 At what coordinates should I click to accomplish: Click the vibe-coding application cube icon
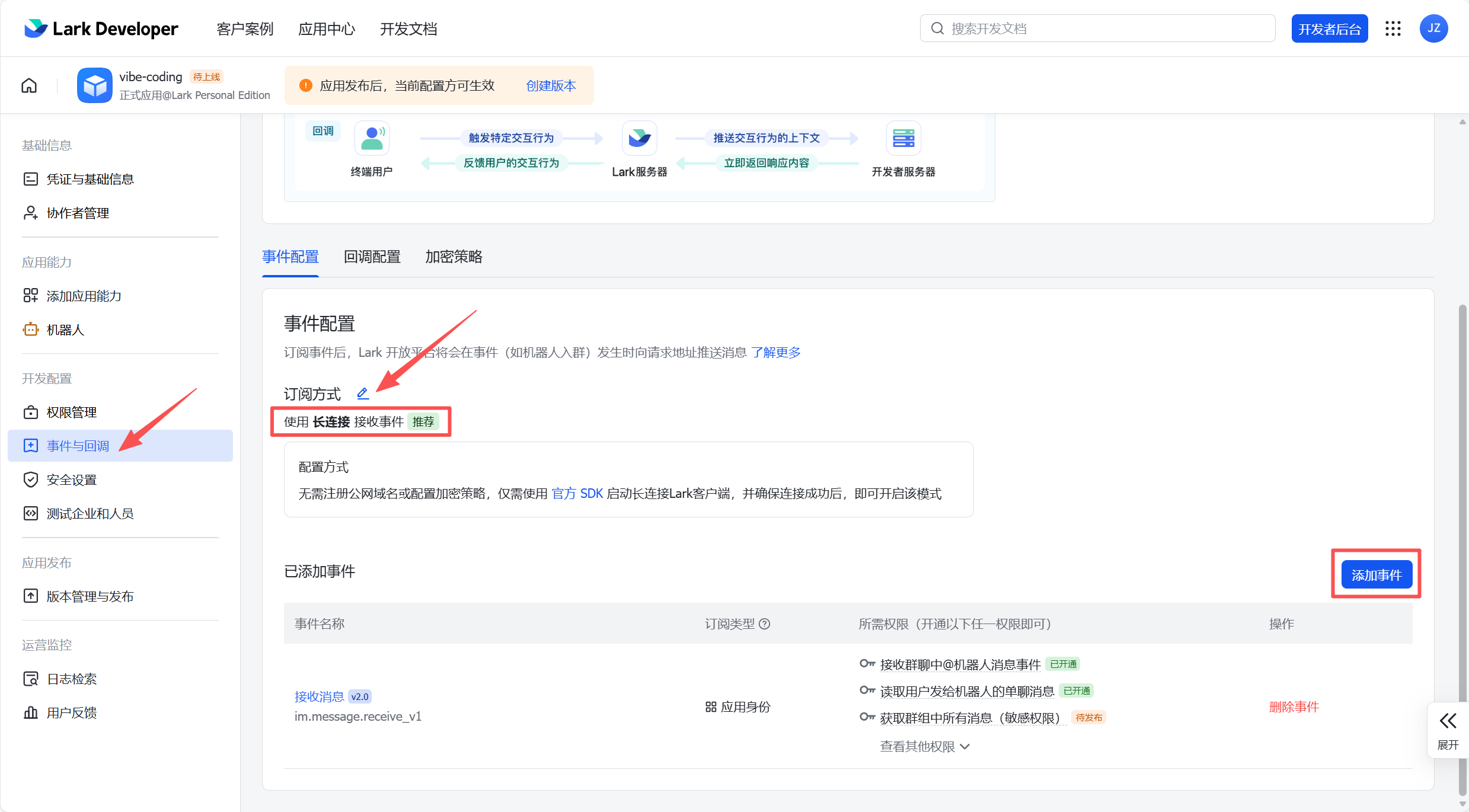(x=95, y=85)
